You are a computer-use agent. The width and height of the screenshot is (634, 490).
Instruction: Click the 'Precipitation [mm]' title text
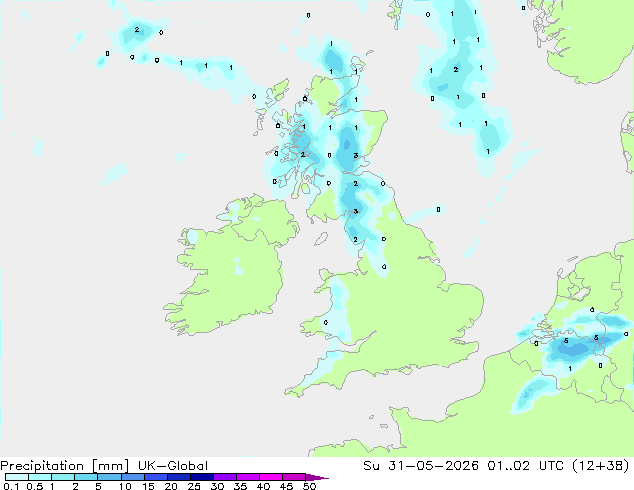tap(64, 466)
